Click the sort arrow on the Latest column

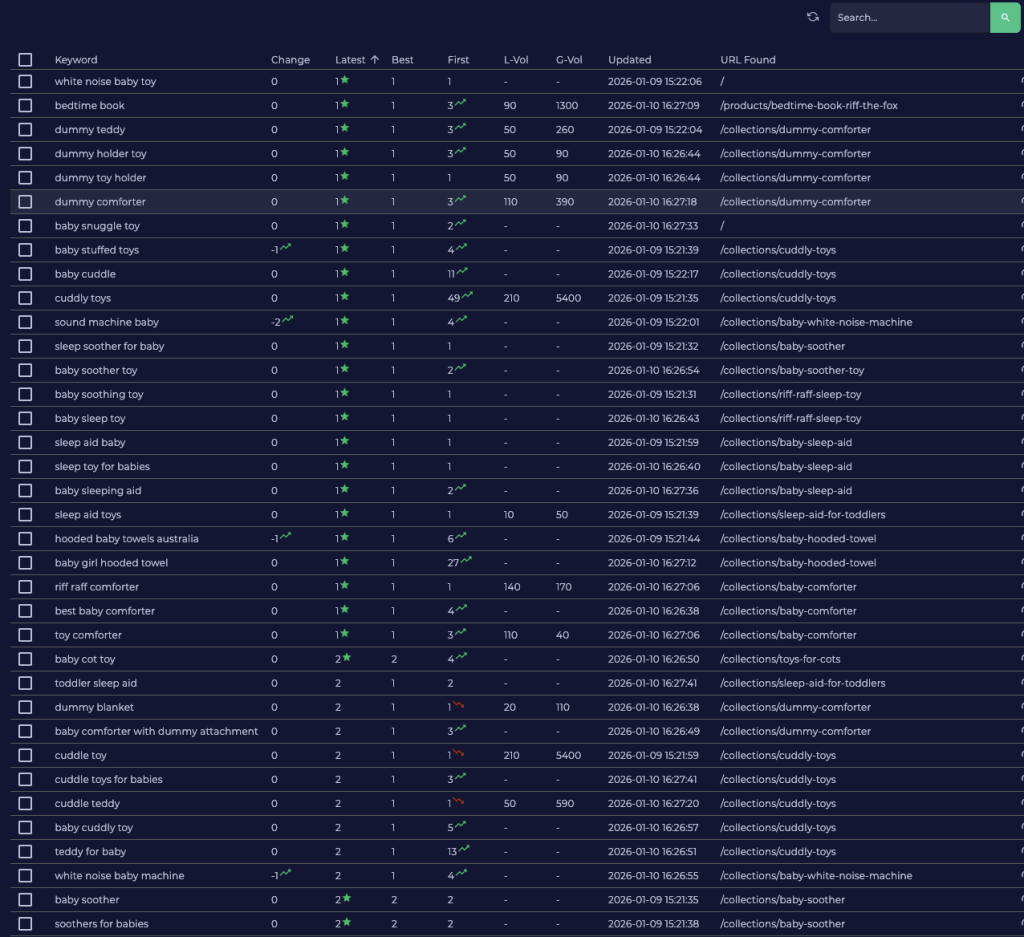pyautogui.click(x=375, y=60)
